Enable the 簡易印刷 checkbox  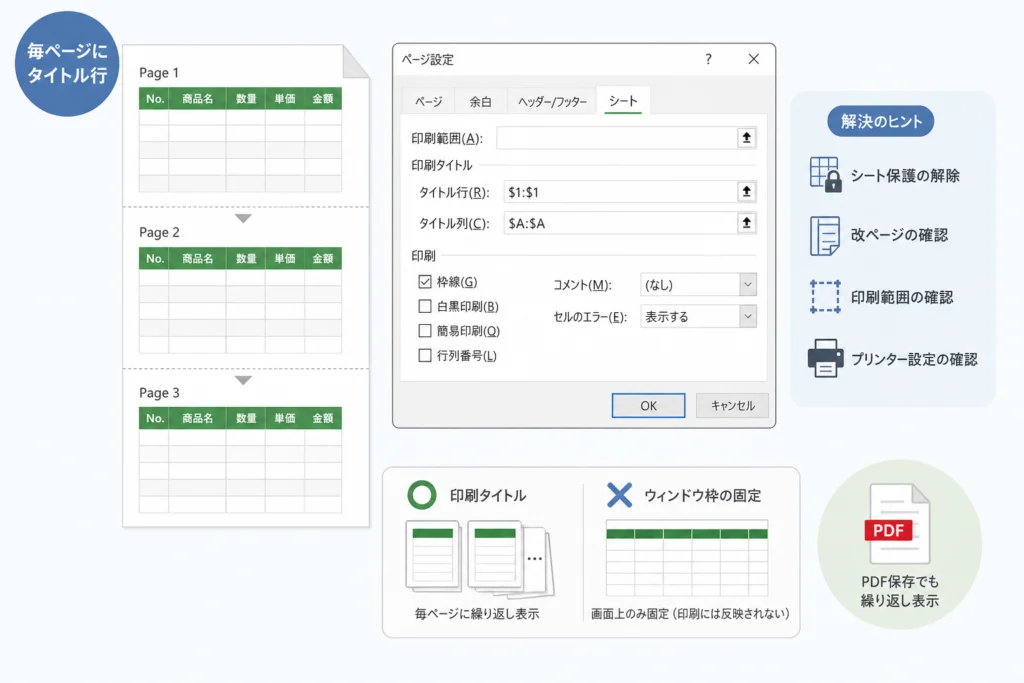425,331
